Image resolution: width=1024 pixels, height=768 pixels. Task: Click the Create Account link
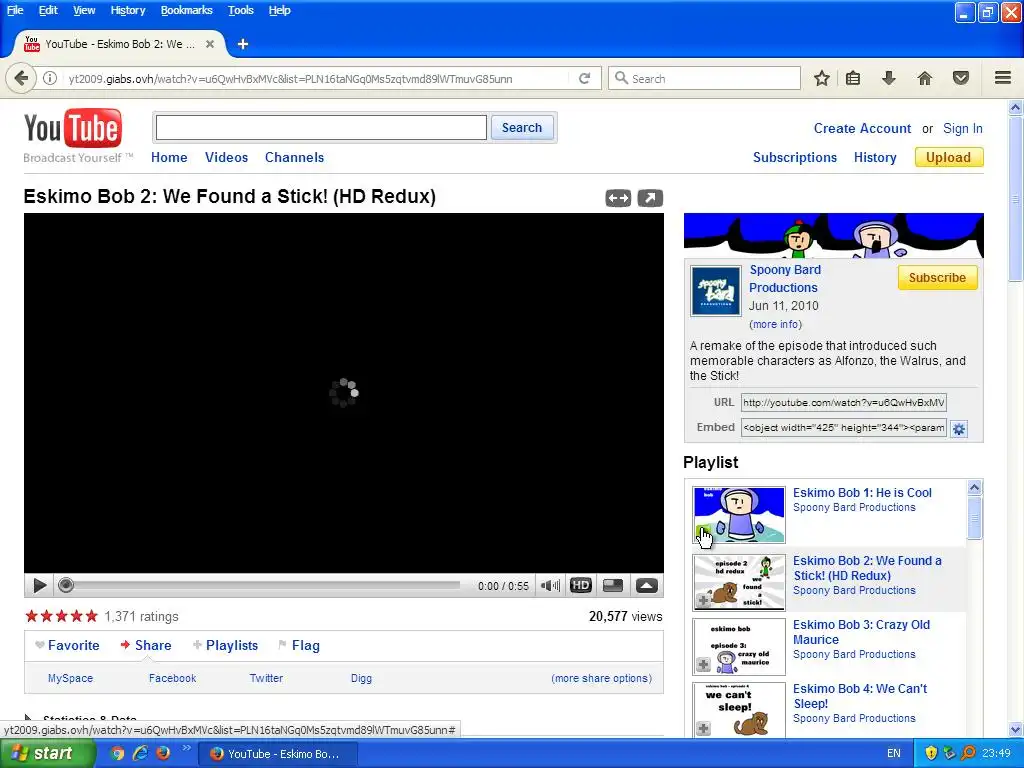[x=862, y=129]
